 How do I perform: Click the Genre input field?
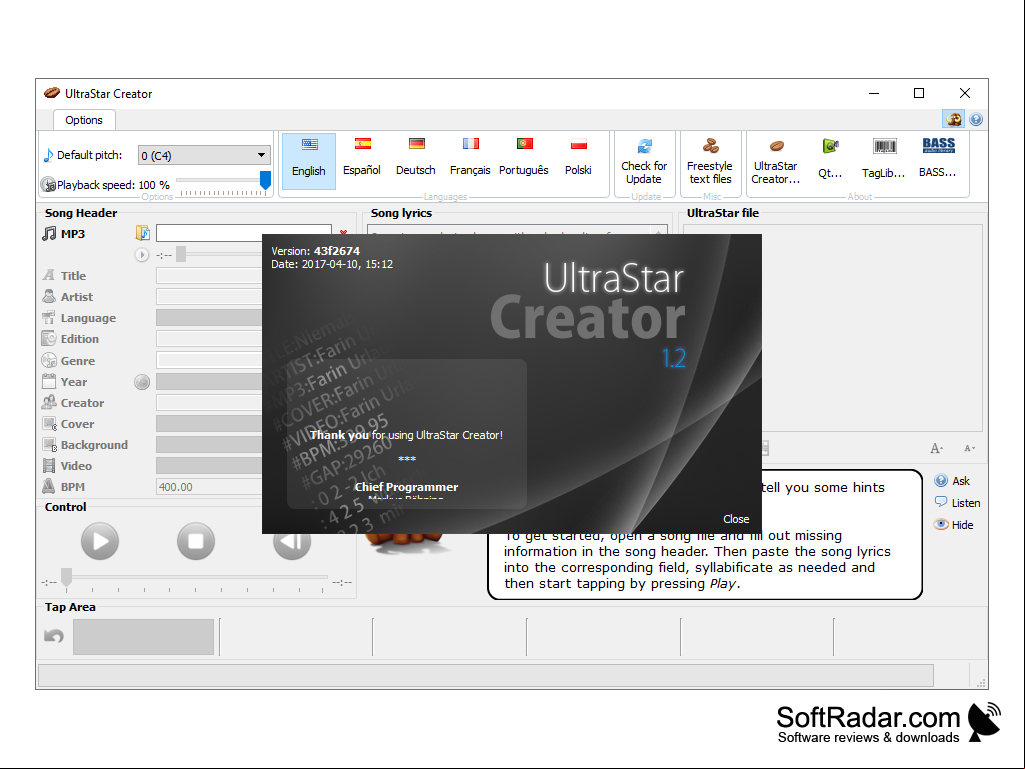click(x=209, y=360)
